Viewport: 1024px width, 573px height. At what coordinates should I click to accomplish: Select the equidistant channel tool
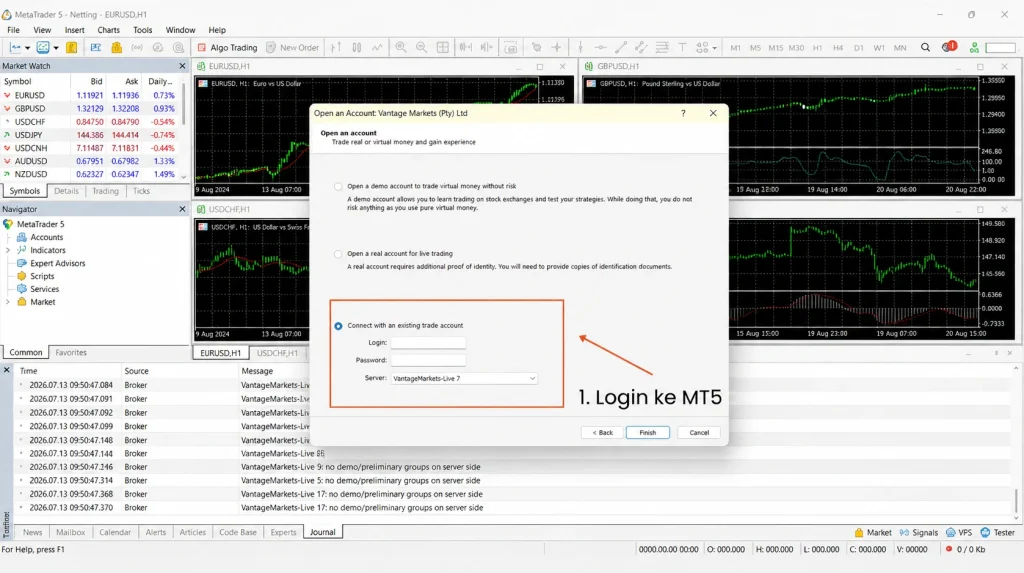coord(641,48)
